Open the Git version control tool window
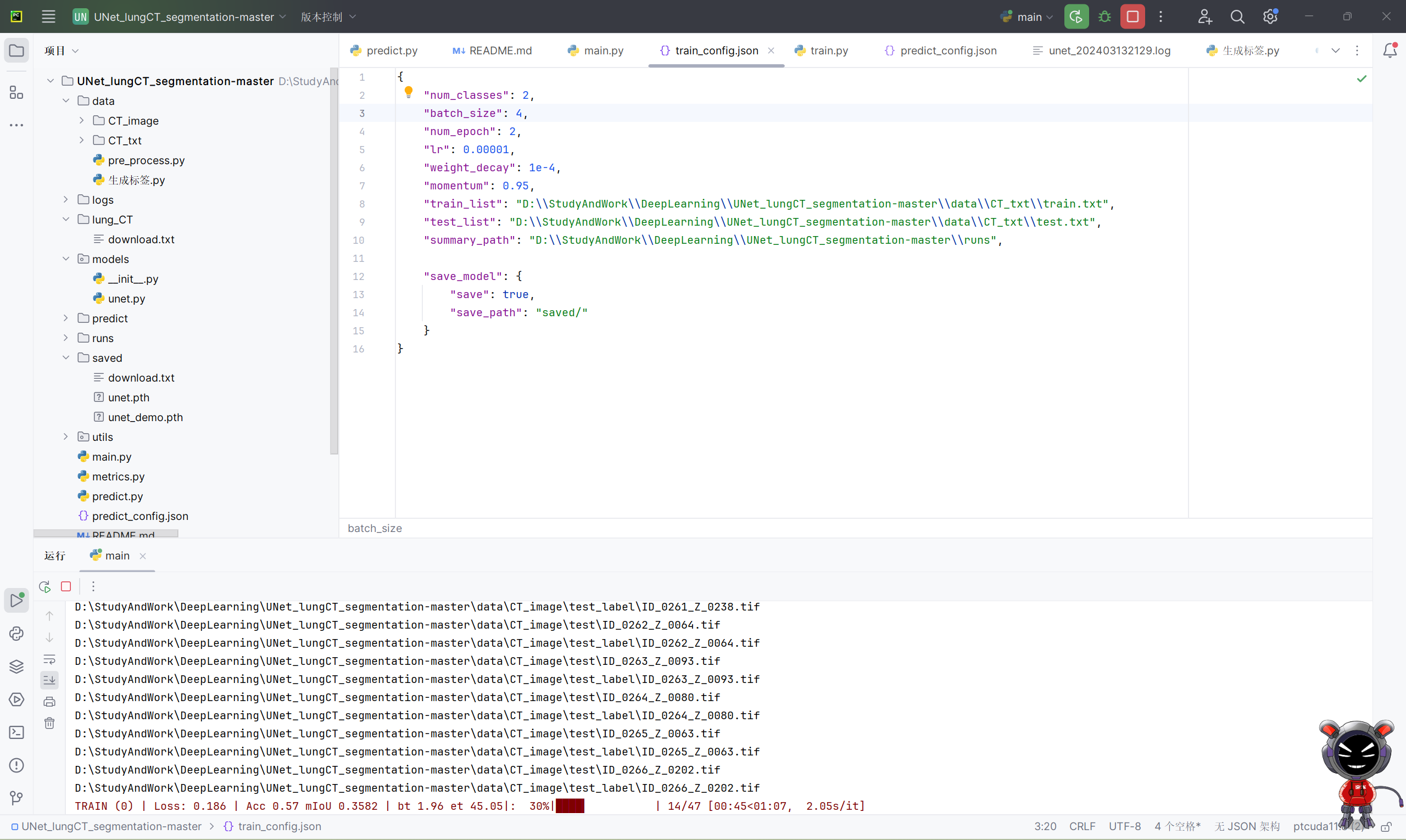Screen dimensions: 1406x840 click(x=16, y=798)
